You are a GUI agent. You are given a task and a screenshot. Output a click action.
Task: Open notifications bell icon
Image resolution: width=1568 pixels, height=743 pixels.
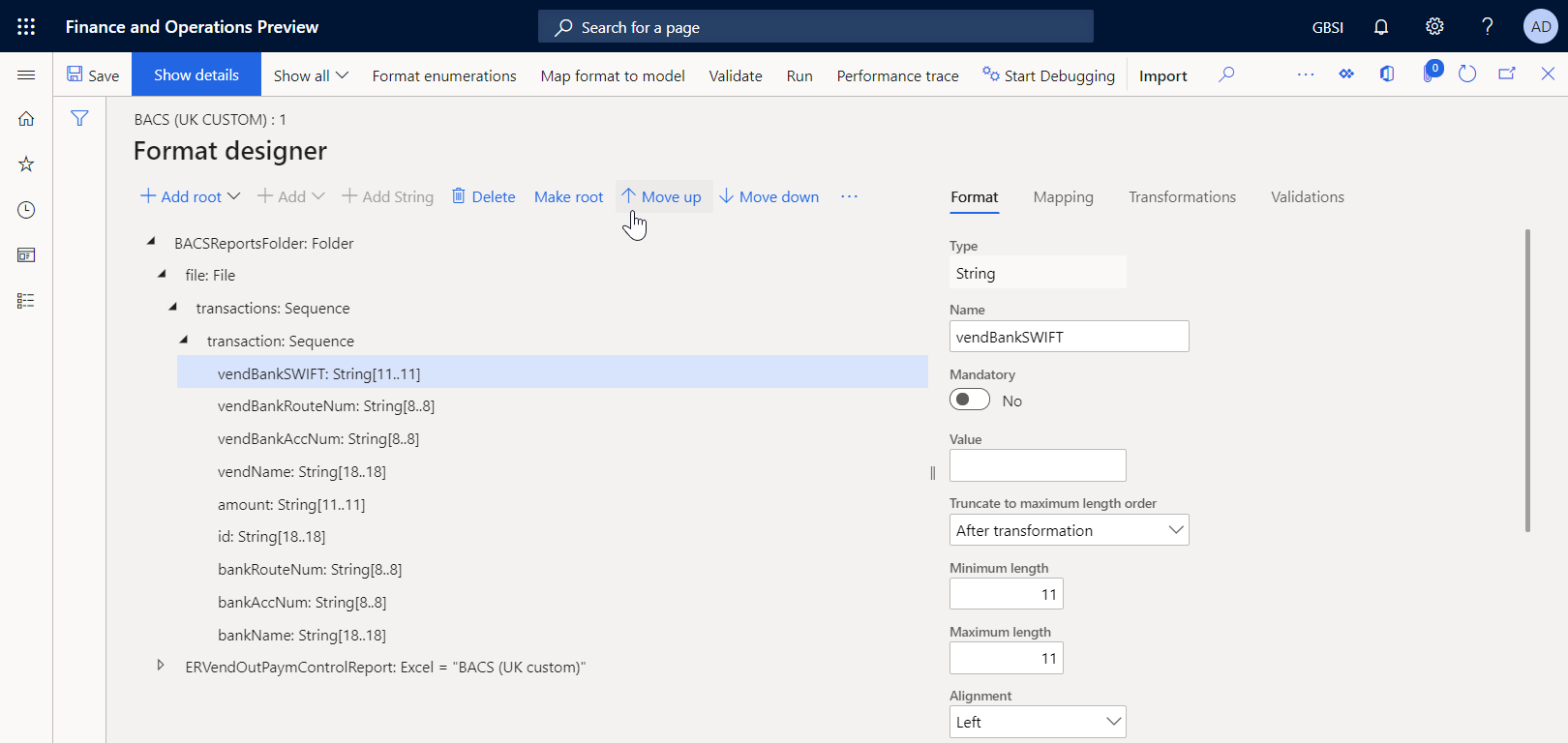(x=1381, y=26)
